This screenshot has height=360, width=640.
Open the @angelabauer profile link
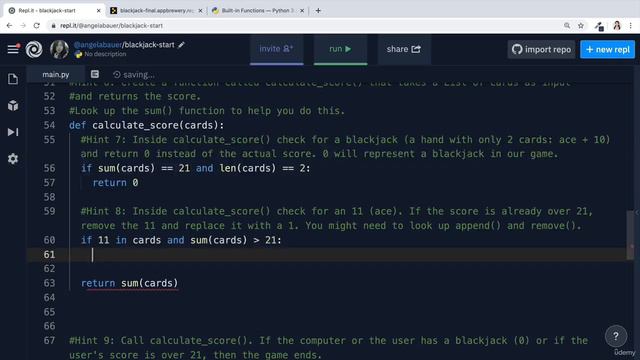98,45
